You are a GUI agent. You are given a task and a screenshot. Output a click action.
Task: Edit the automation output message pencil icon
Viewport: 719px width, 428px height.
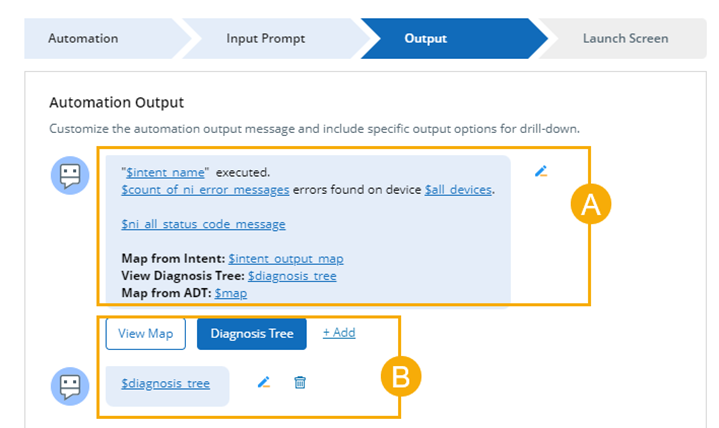tap(541, 171)
